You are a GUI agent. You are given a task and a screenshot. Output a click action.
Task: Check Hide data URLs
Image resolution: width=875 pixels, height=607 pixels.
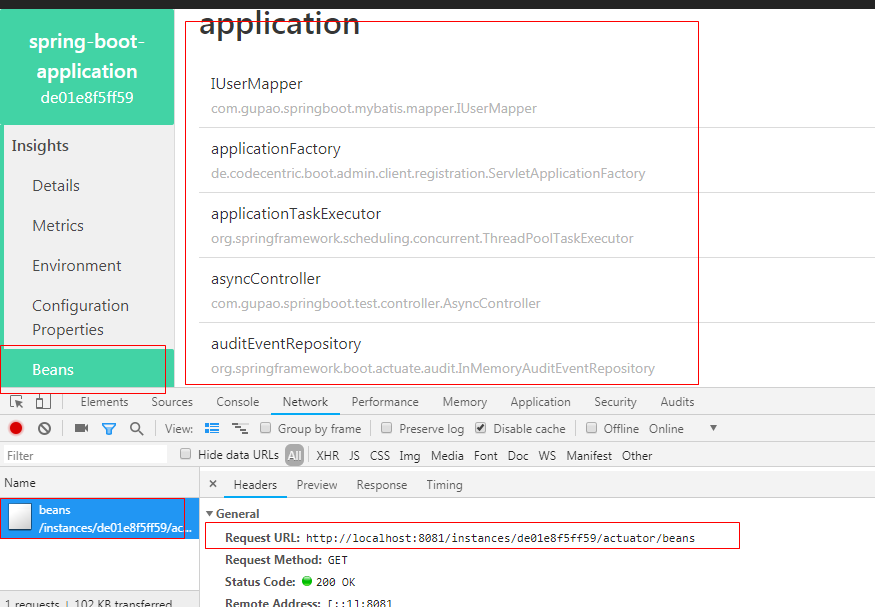coord(185,454)
